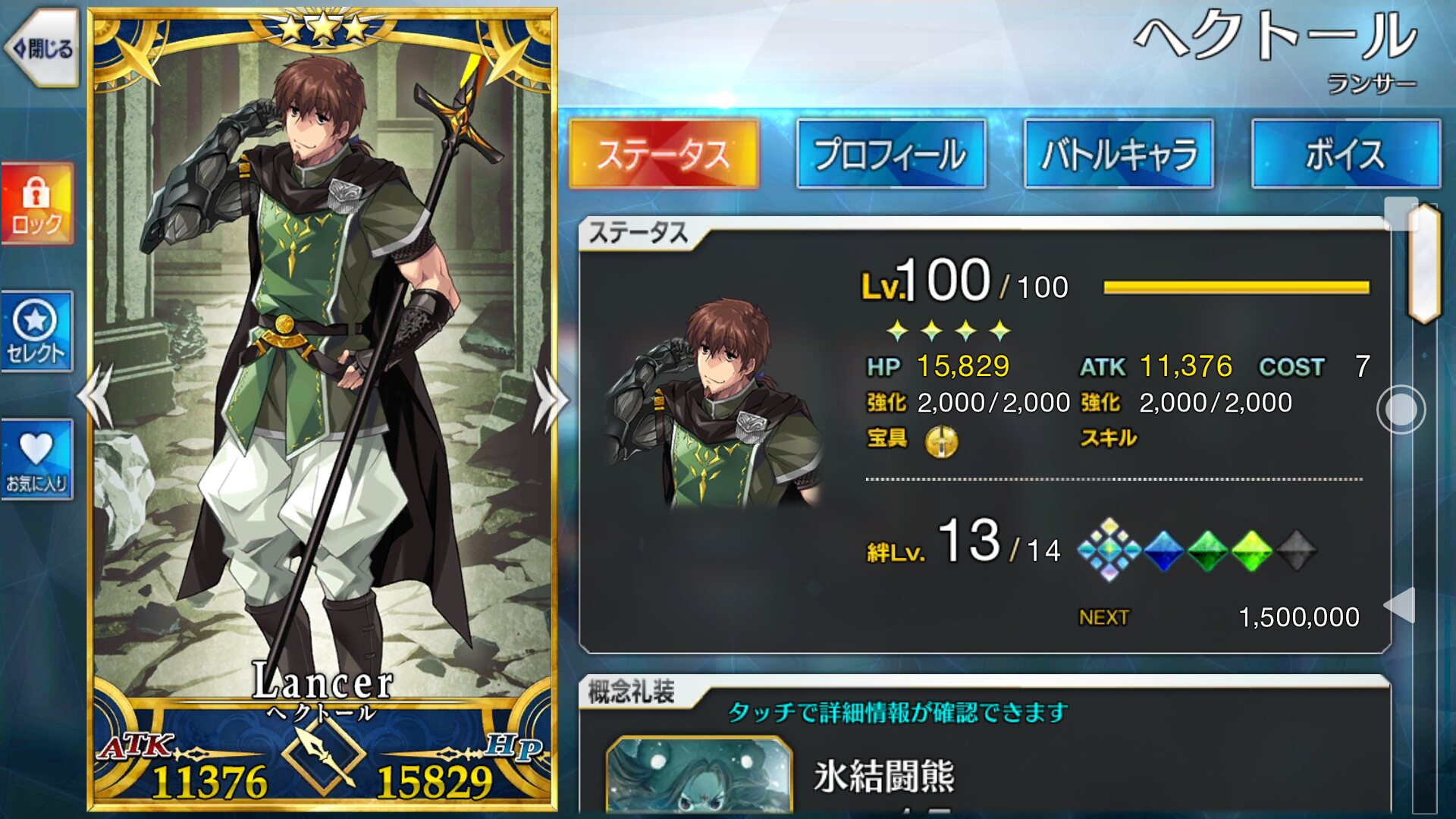Toggle the セレクト star button
This screenshot has height=819, width=1456.
click(x=36, y=331)
